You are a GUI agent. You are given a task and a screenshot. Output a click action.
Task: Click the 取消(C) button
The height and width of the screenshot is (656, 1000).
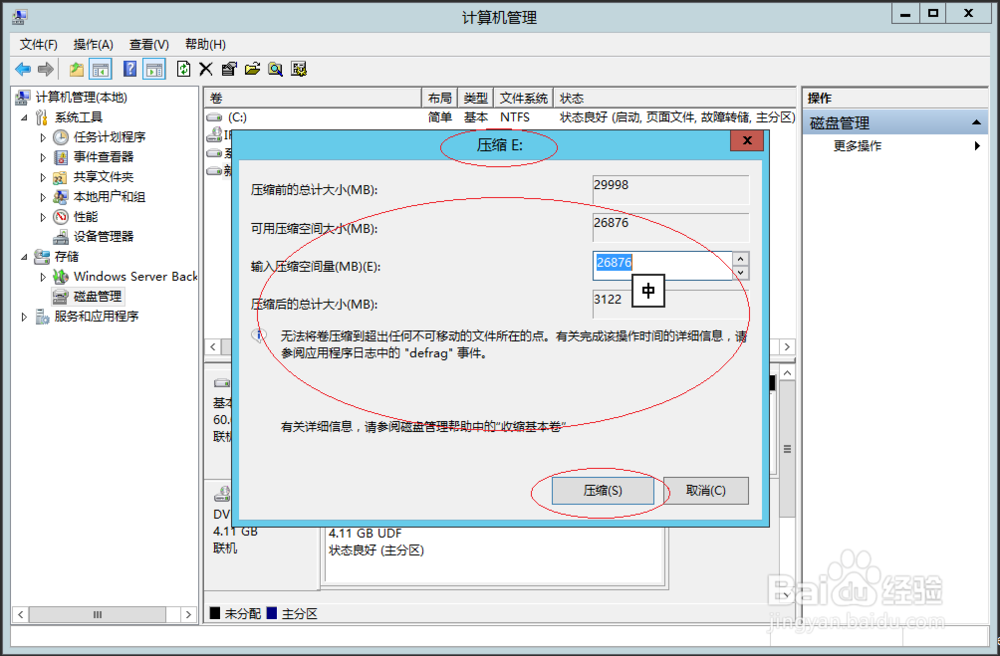(706, 490)
